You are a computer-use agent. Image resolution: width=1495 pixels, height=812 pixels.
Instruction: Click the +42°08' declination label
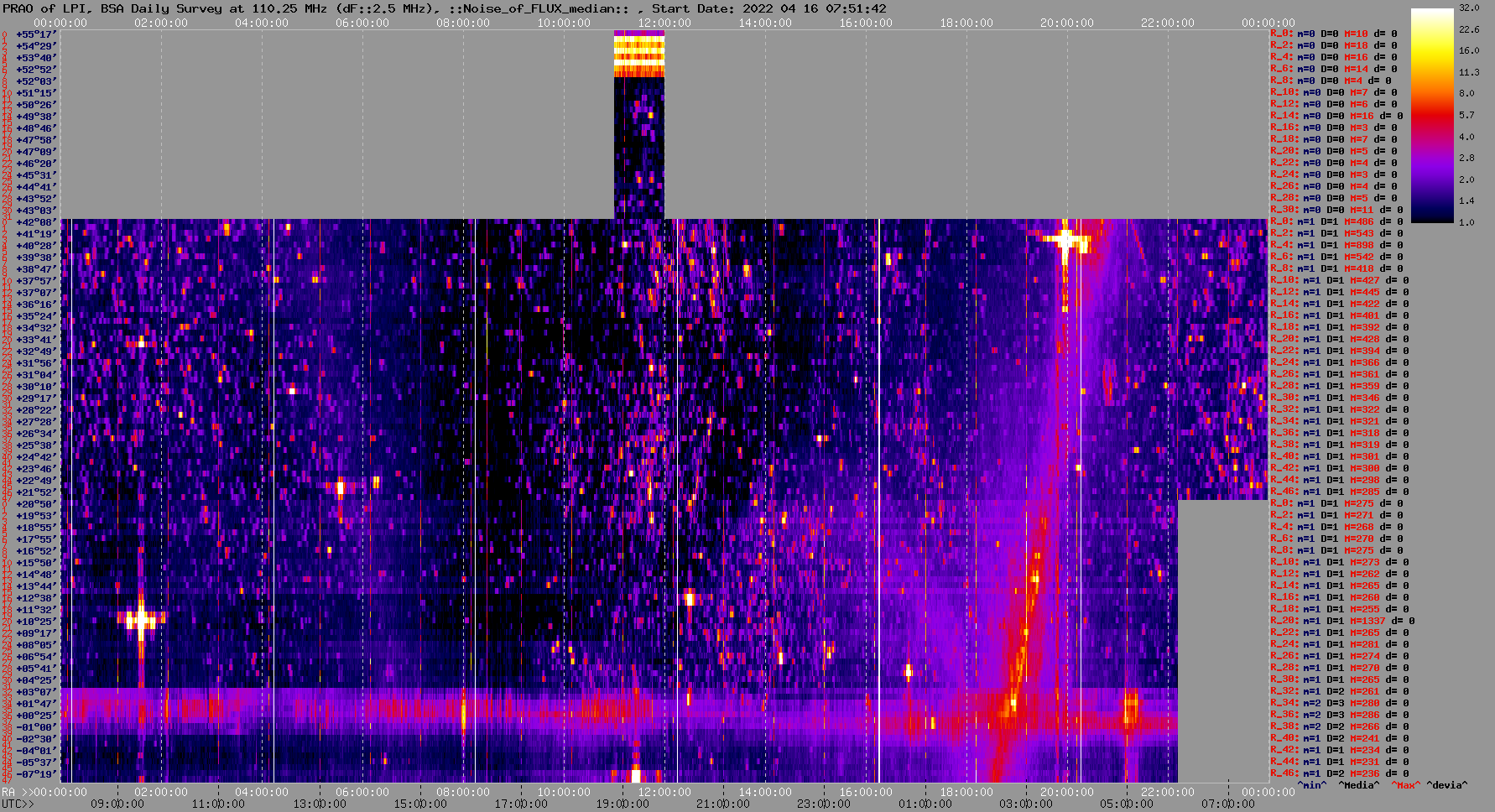(36, 222)
